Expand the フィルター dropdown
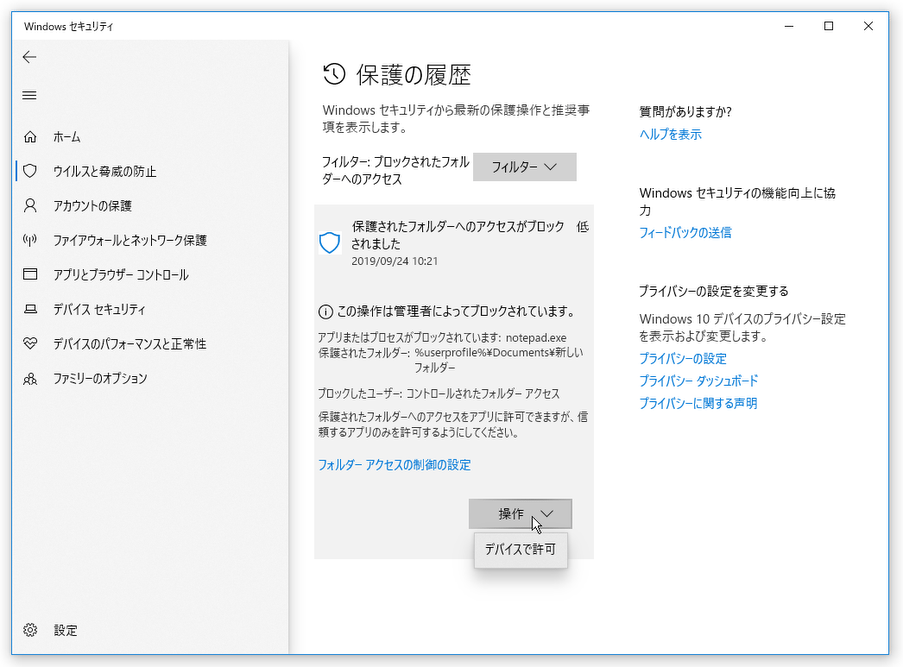Image resolution: width=903 pixels, height=667 pixels. pos(525,167)
